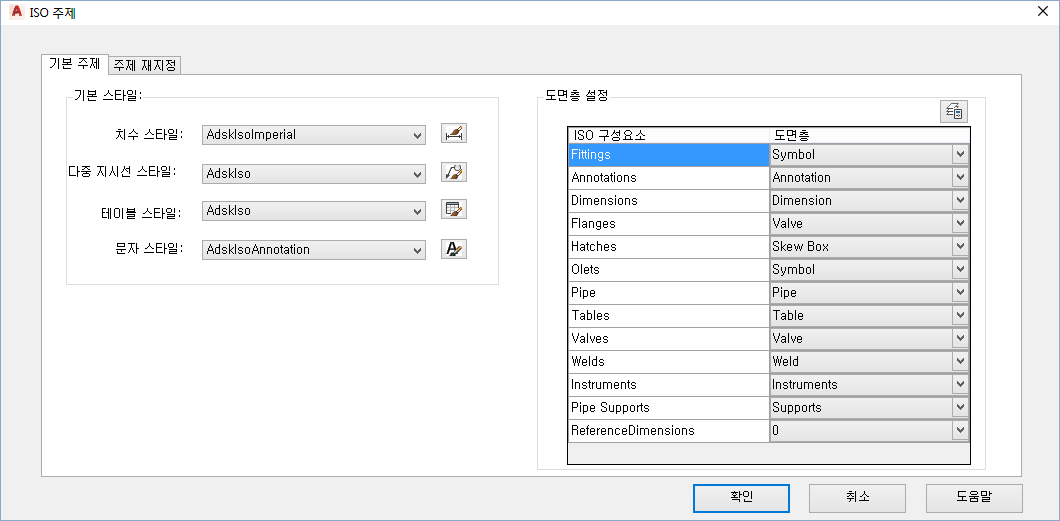This screenshot has width=1060, height=521.
Task: Click the Welds component cell
Action: [x=667, y=362]
